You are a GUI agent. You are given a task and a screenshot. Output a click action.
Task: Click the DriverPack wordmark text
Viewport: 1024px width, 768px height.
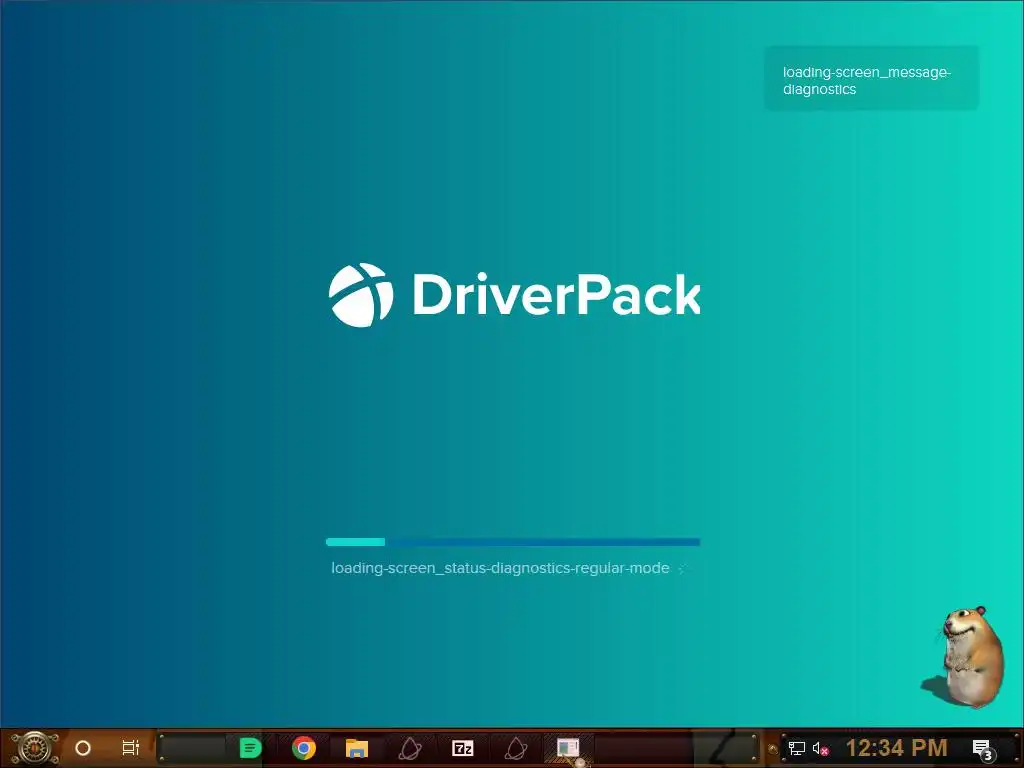tap(556, 295)
